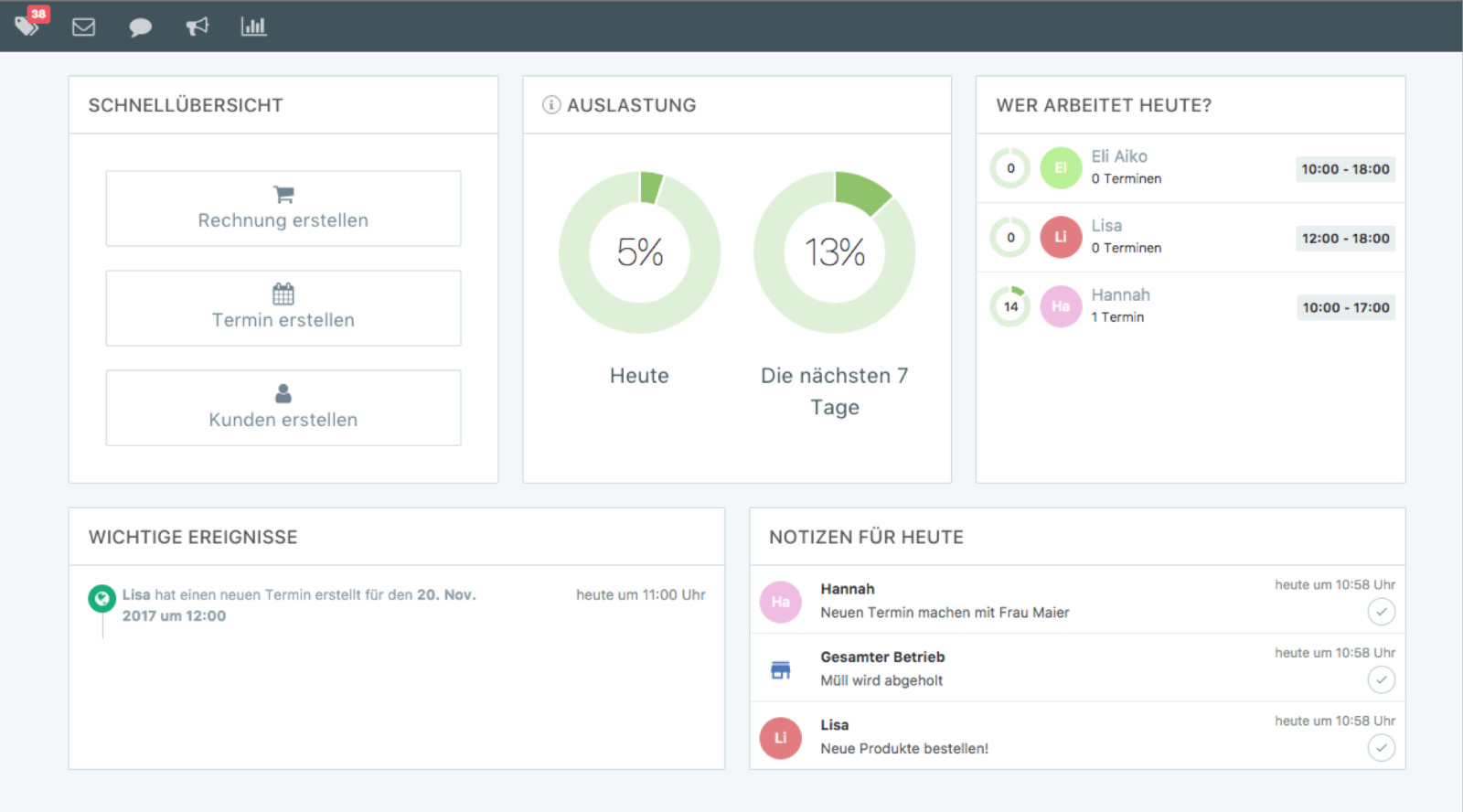Click Lisa's red avatar in staff list
The height and width of the screenshot is (812, 1463).
(1061, 238)
